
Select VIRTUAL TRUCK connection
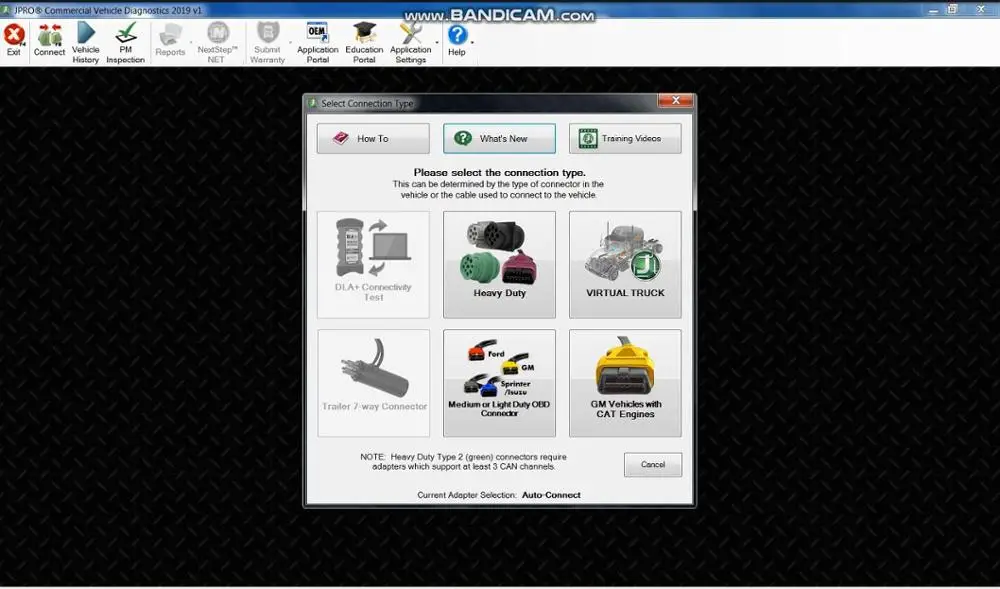[x=625, y=265]
